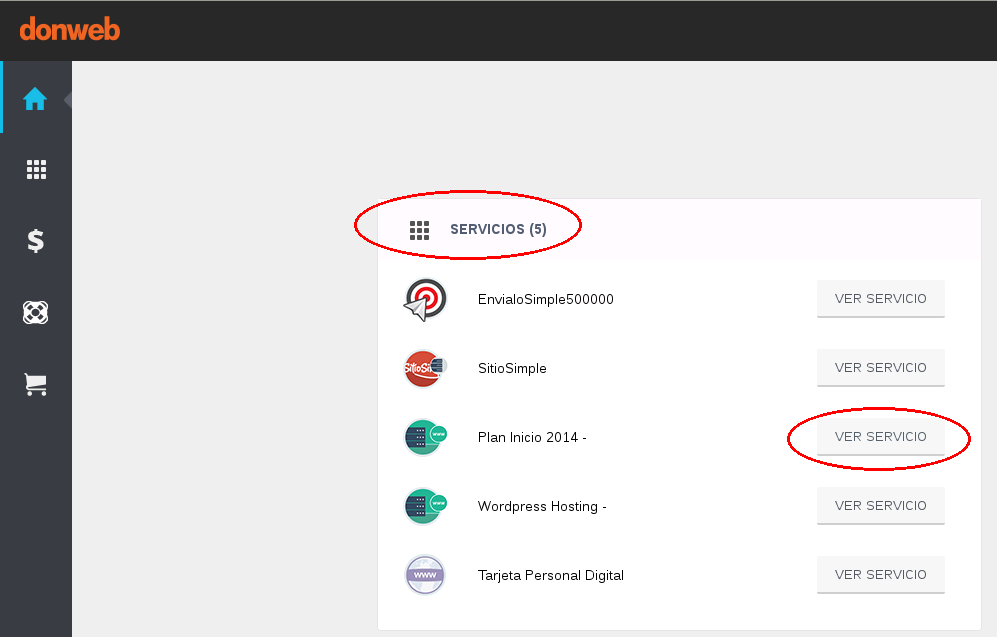Open the support lifebuoy icon in sidebar
This screenshot has width=997, height=637.
pyautogui.click(x=36, y=312)
